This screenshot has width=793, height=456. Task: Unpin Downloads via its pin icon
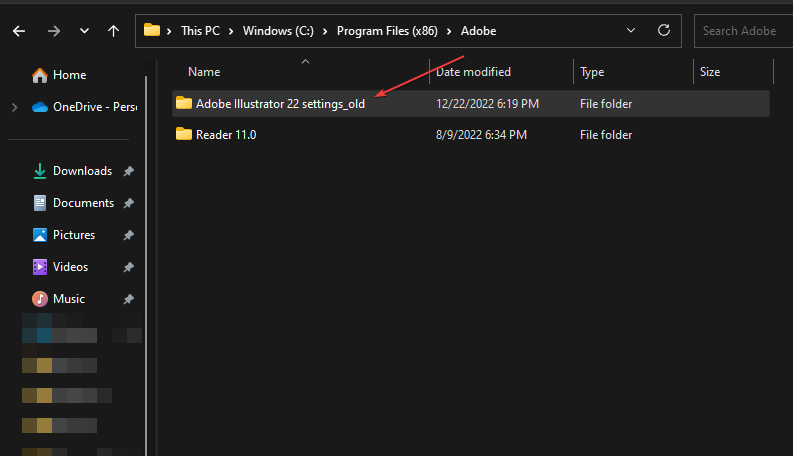128,171
